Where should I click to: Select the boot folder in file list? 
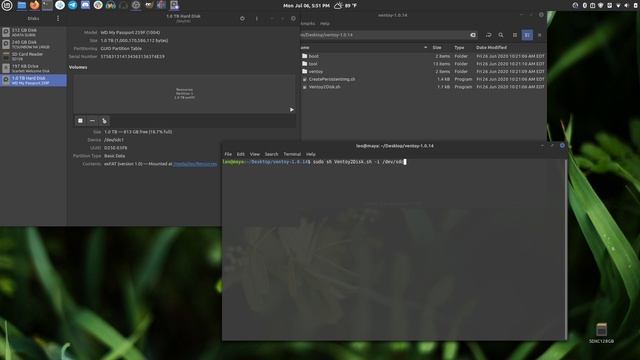click(x=313, y=56)
